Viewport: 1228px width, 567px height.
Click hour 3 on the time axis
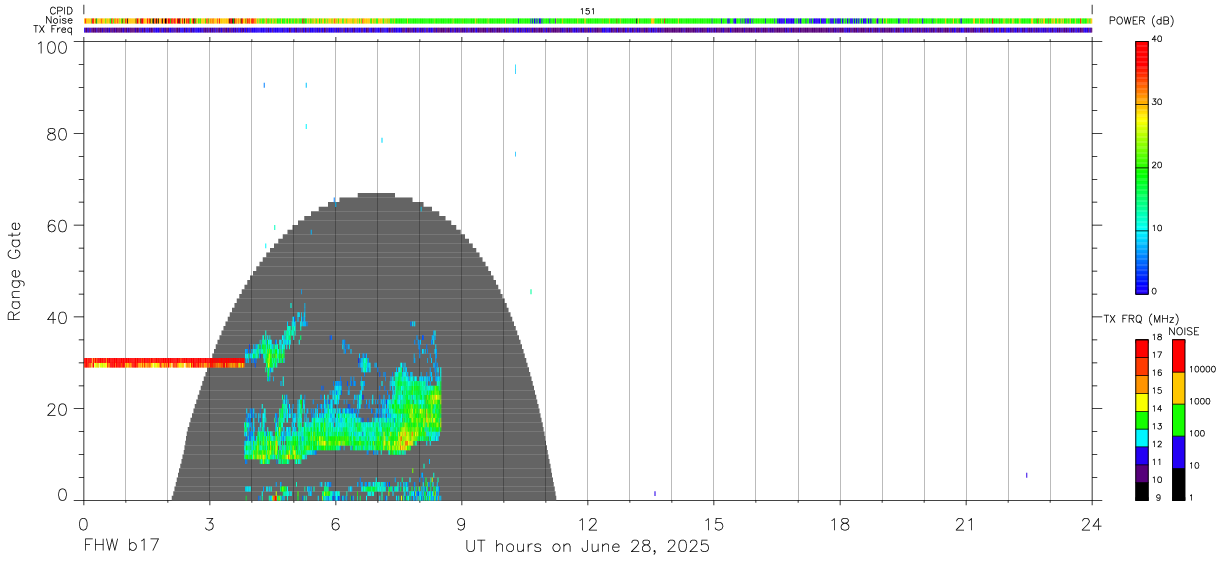[209, 525]
